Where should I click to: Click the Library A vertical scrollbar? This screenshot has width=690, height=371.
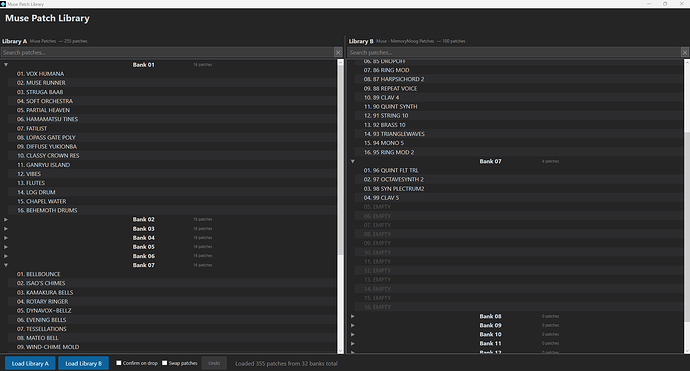[340, 206]
